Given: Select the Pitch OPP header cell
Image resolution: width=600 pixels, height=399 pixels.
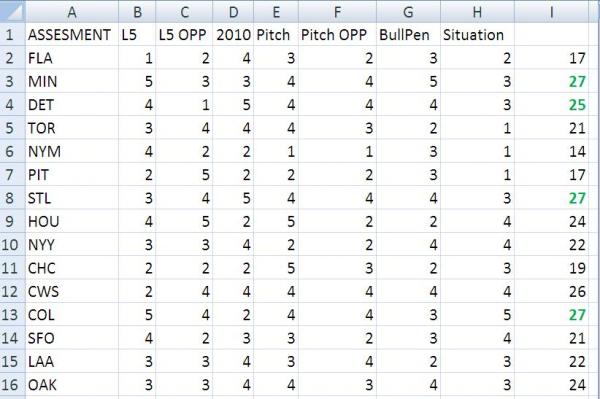Looking at the screenshot, I should 338,35.
